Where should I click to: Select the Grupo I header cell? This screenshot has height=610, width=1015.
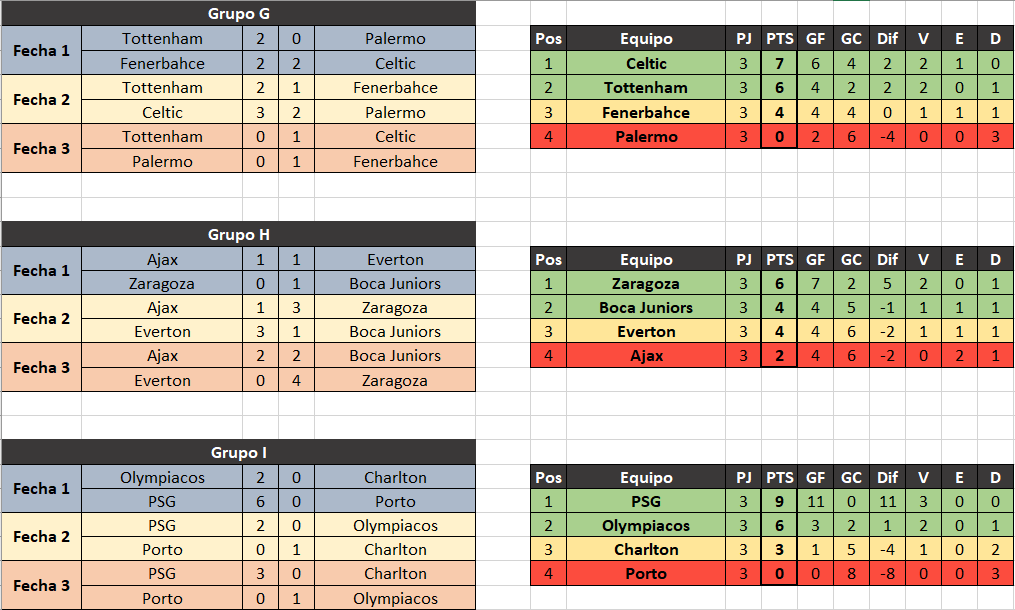(238, 453)
